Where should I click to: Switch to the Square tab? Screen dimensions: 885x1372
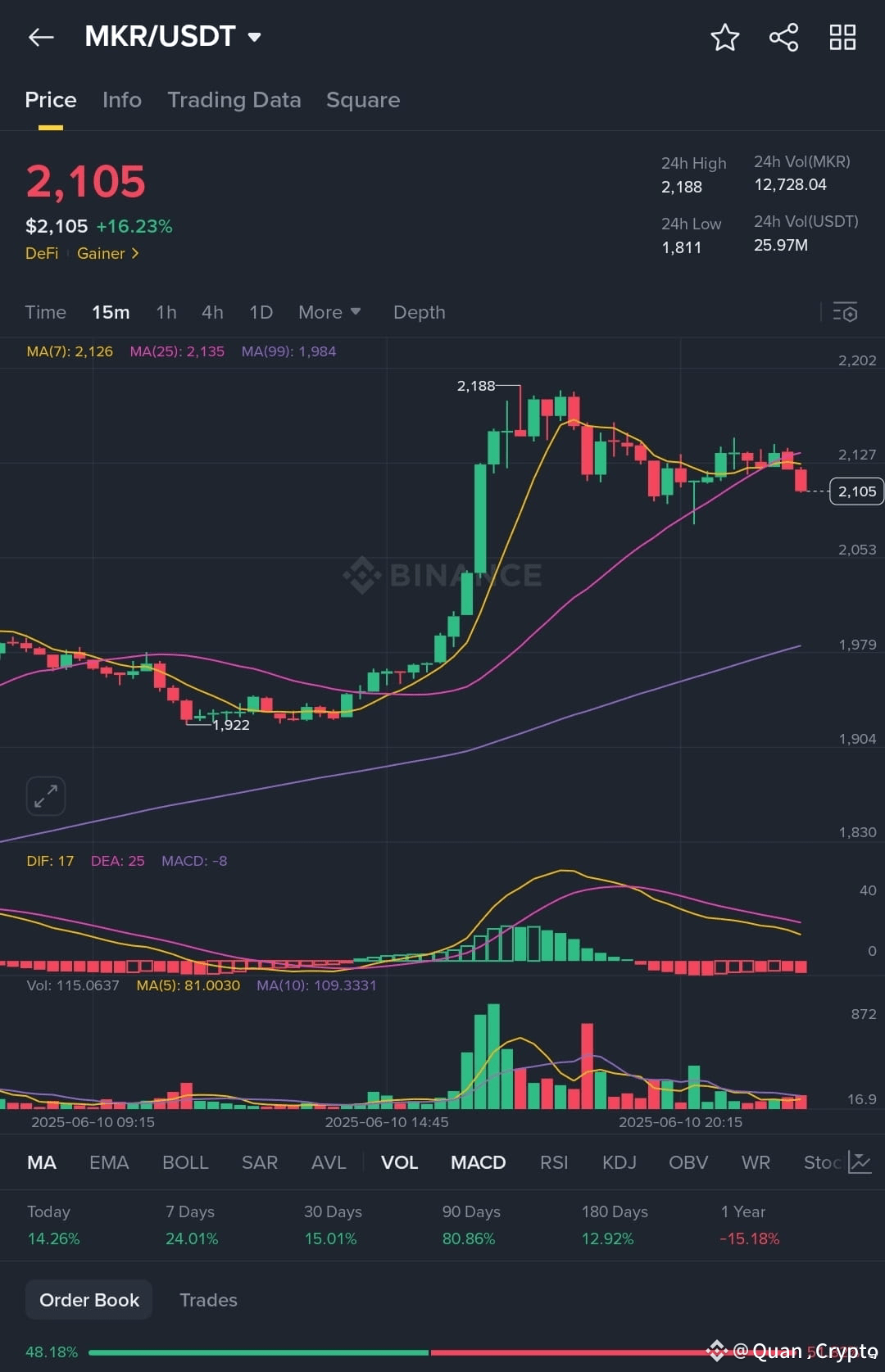pyautogui.click(x=363, y=100)
